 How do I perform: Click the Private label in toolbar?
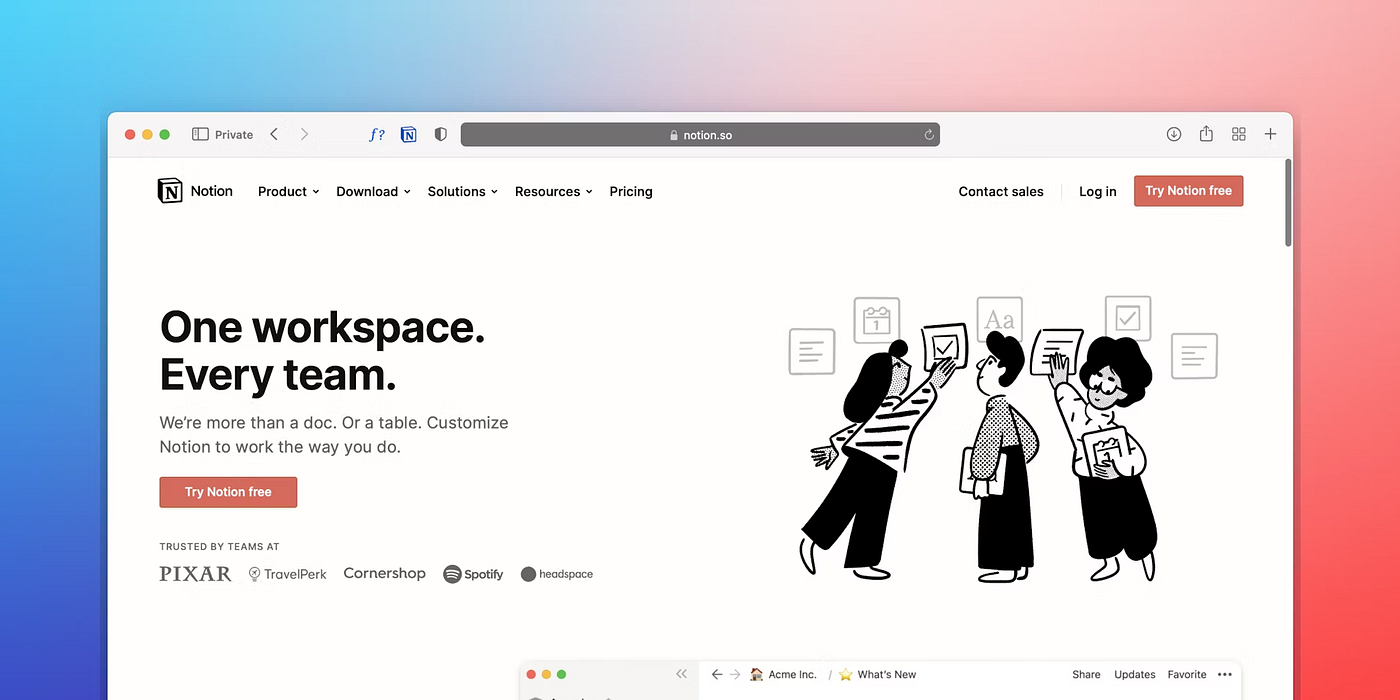pyautogui.click(x=234, y=134)
